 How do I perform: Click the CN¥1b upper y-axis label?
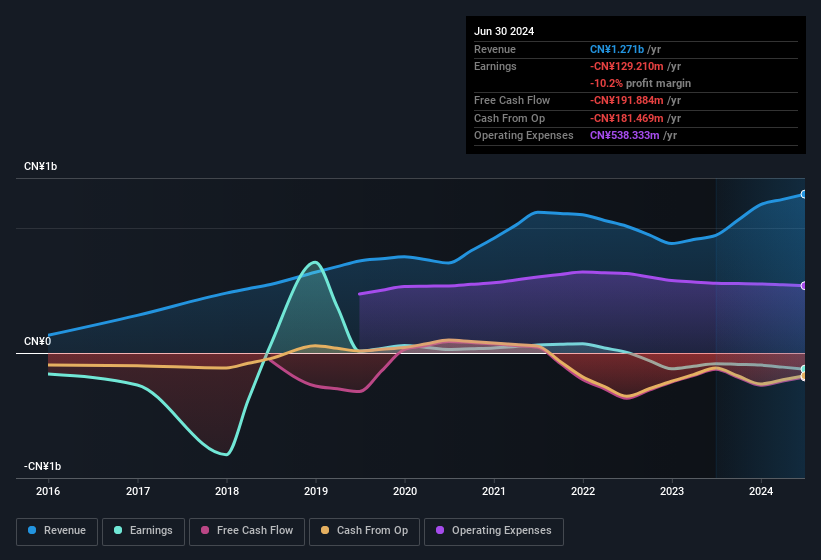pyautogui.click(x=40, y=166)
